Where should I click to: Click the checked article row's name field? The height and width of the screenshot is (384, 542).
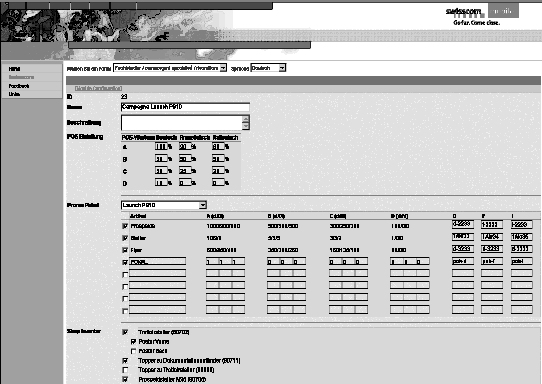point(157,262)
